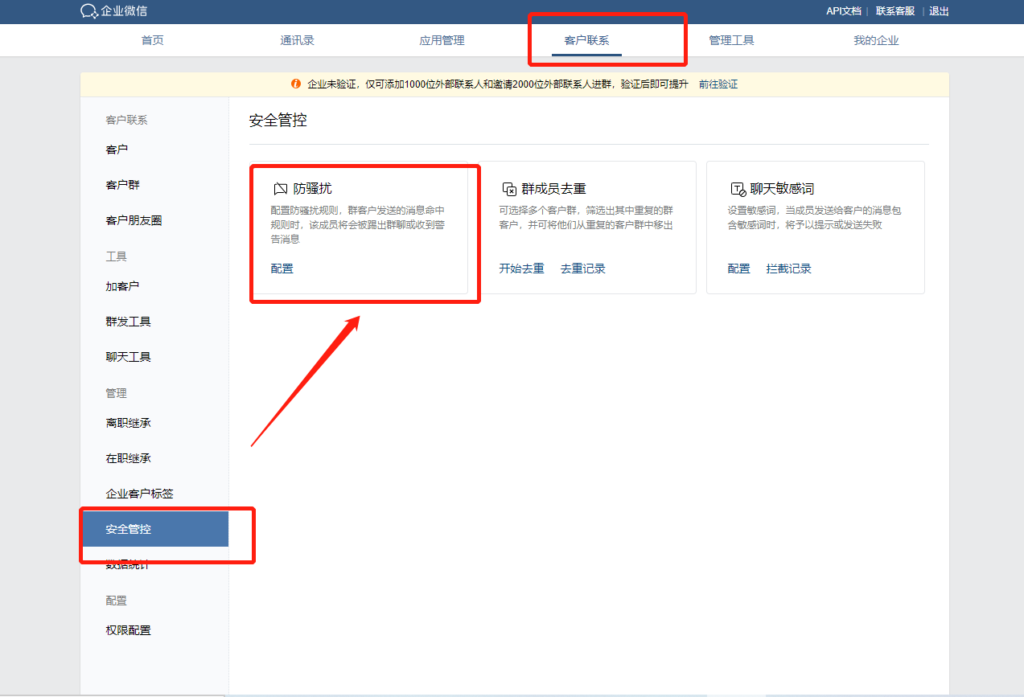Click 配置 link under 防骚扰
The height and width of the screenshot is (697, 1024).
(282, 268)
